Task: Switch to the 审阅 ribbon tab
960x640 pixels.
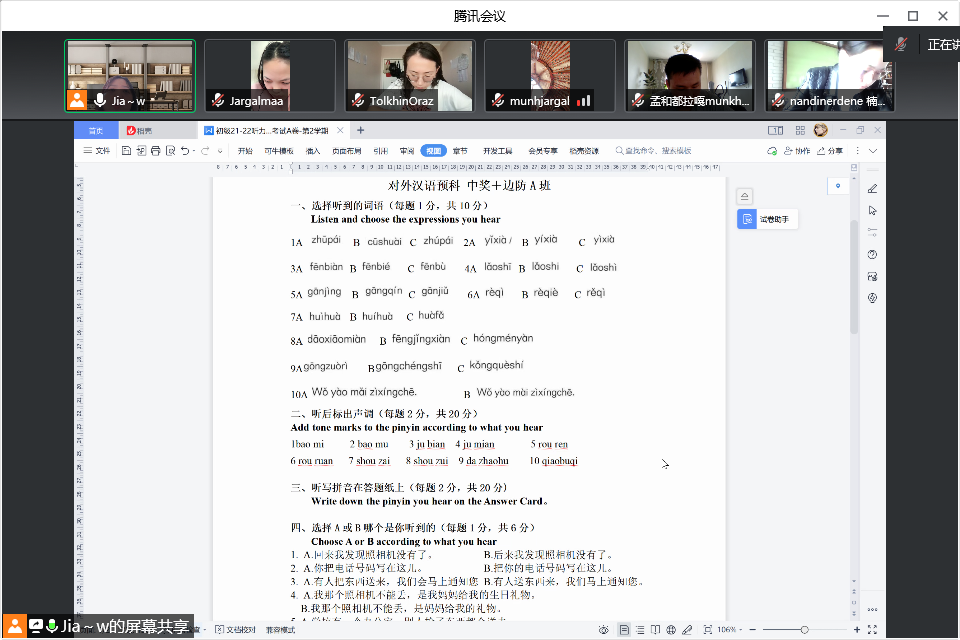Action: [407, 151]
